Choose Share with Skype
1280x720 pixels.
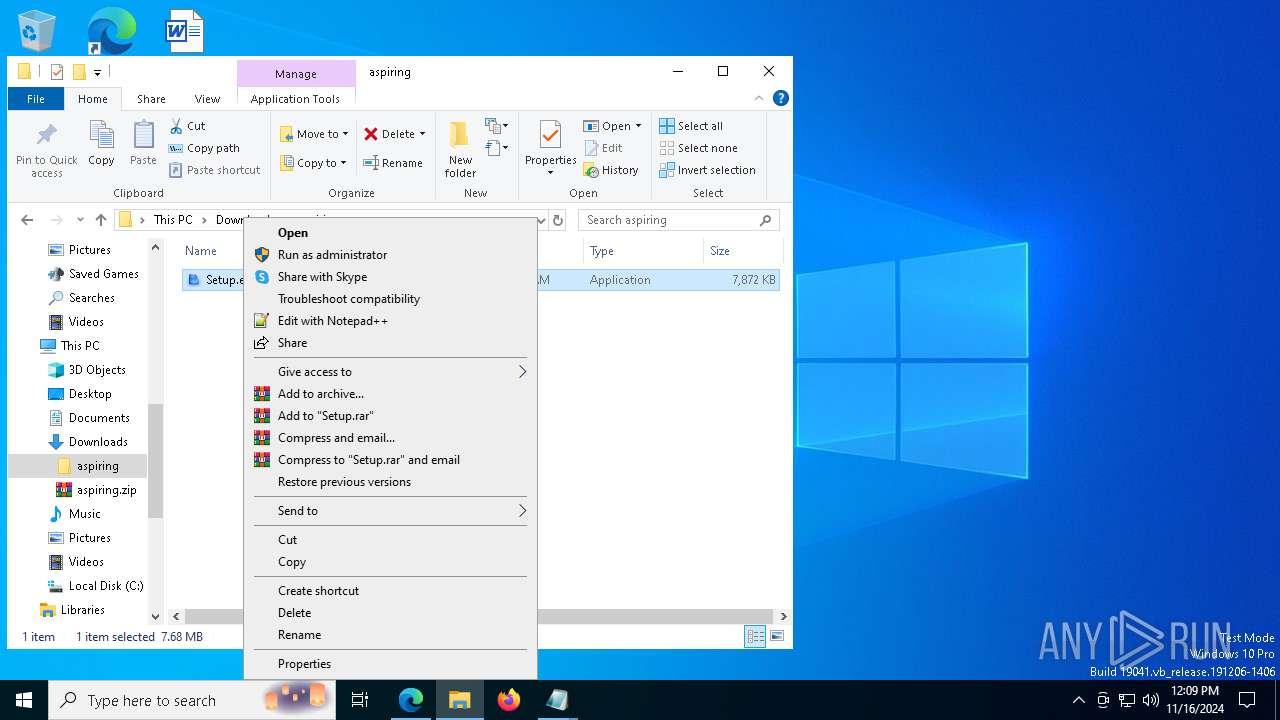[390, 277]
